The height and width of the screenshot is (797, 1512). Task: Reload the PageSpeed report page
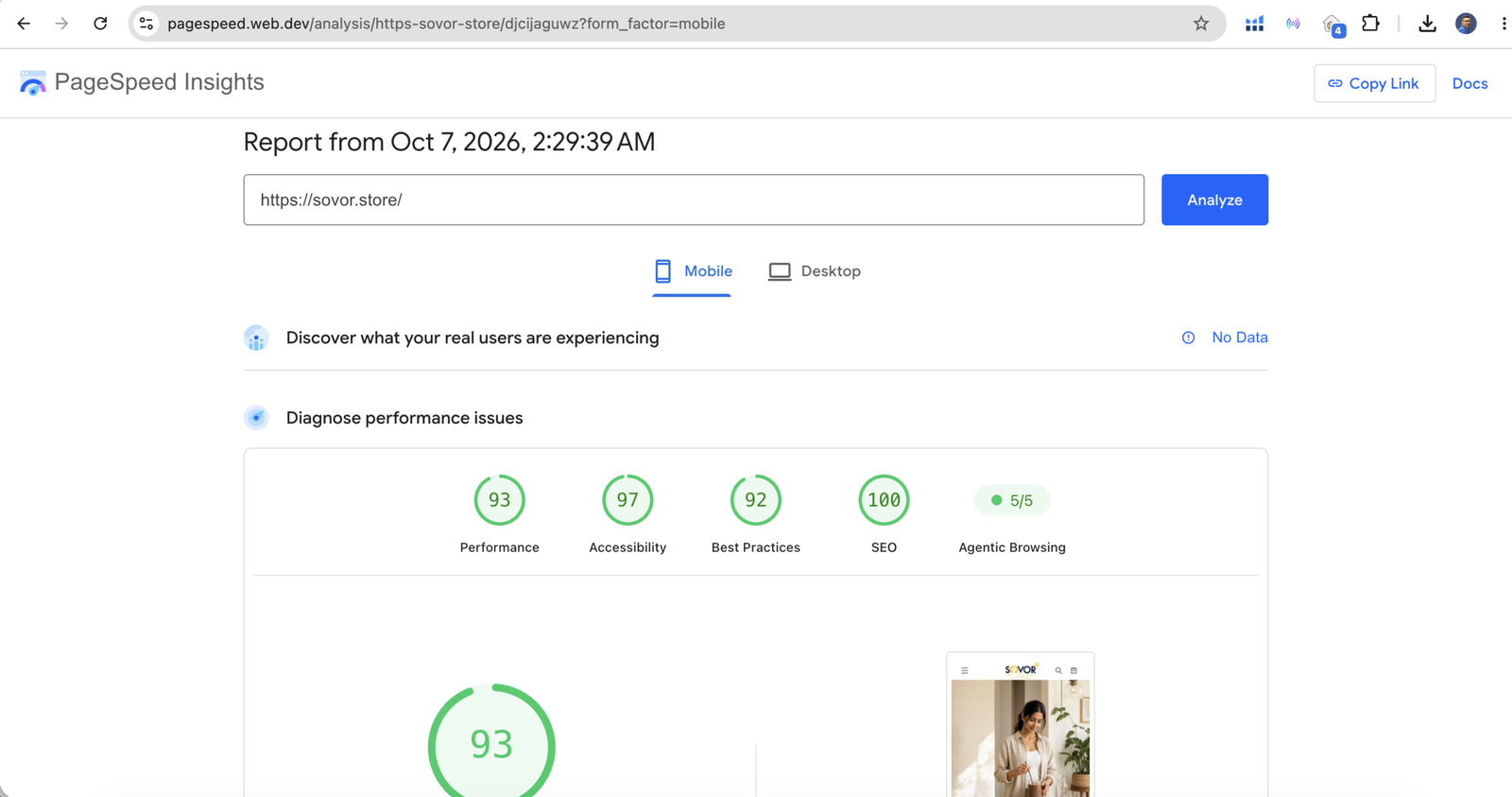[x=100, y=24]
